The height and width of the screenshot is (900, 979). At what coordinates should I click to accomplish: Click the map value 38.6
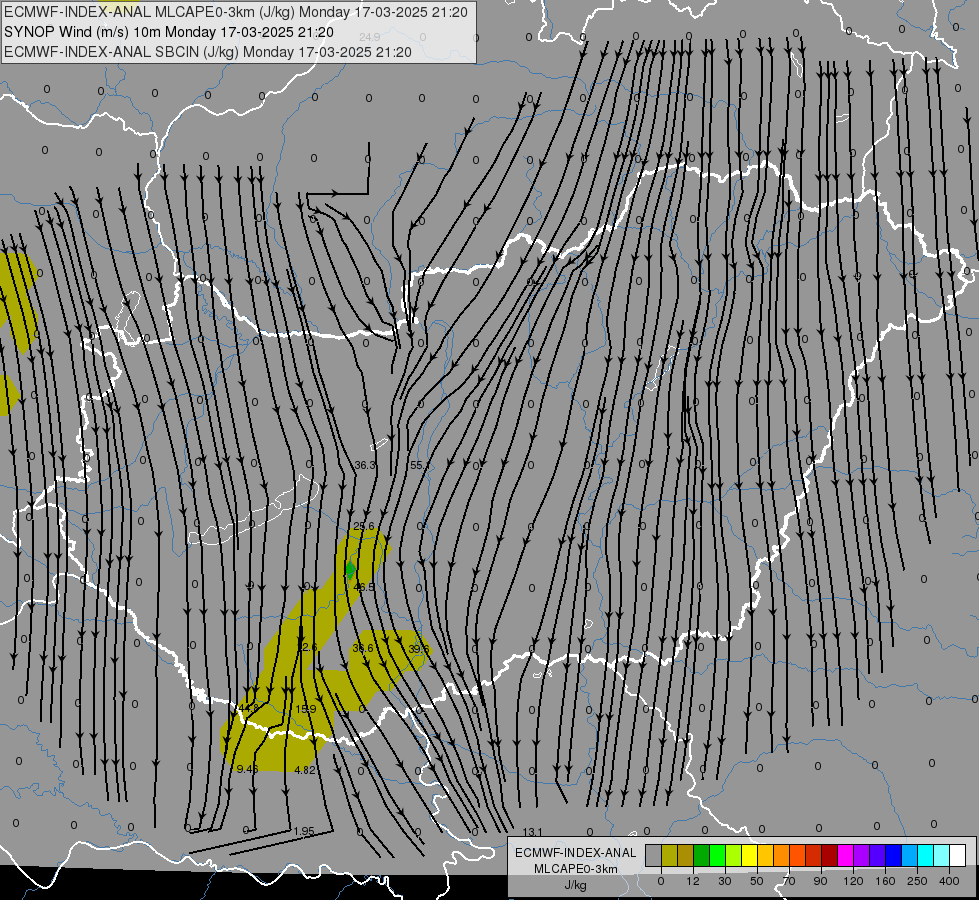tap(363, 648)
